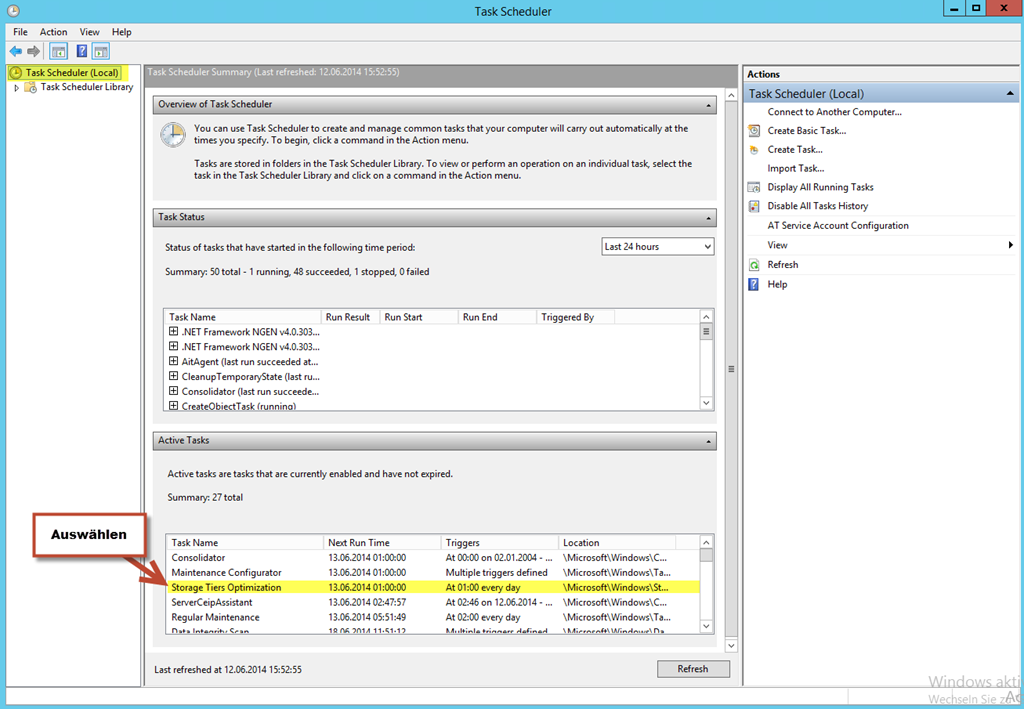
Task: Click the blue Help toolbar icon
Action: [x=82, y=52]
